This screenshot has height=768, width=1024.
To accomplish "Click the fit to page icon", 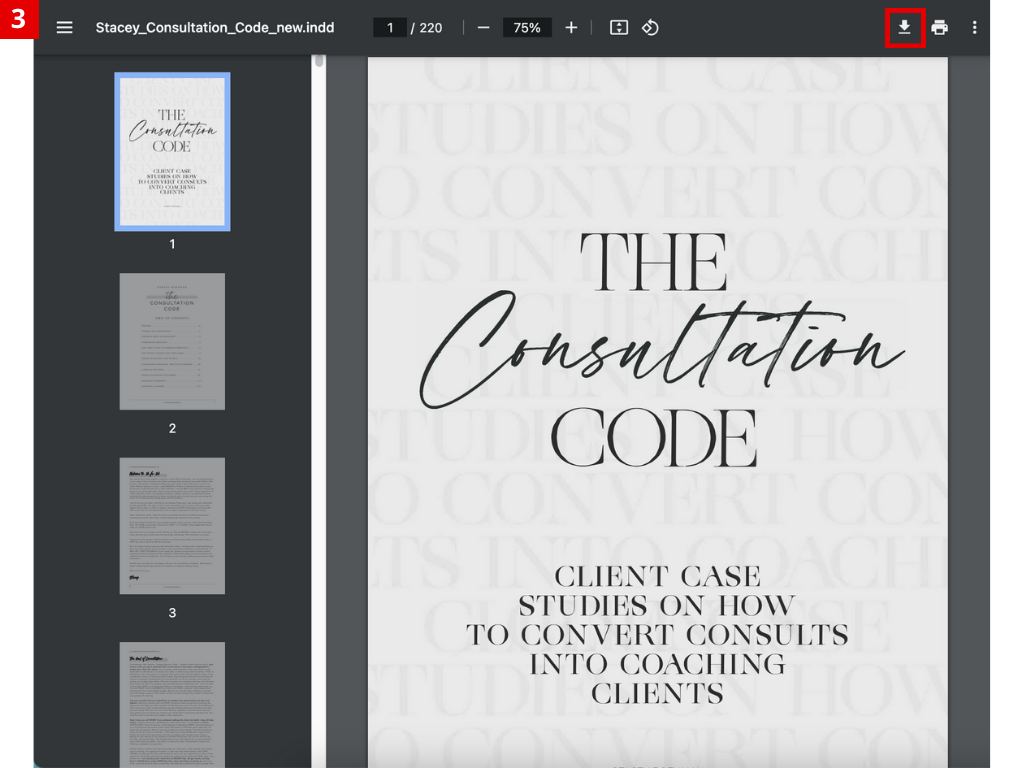I will tap(618, 27).
